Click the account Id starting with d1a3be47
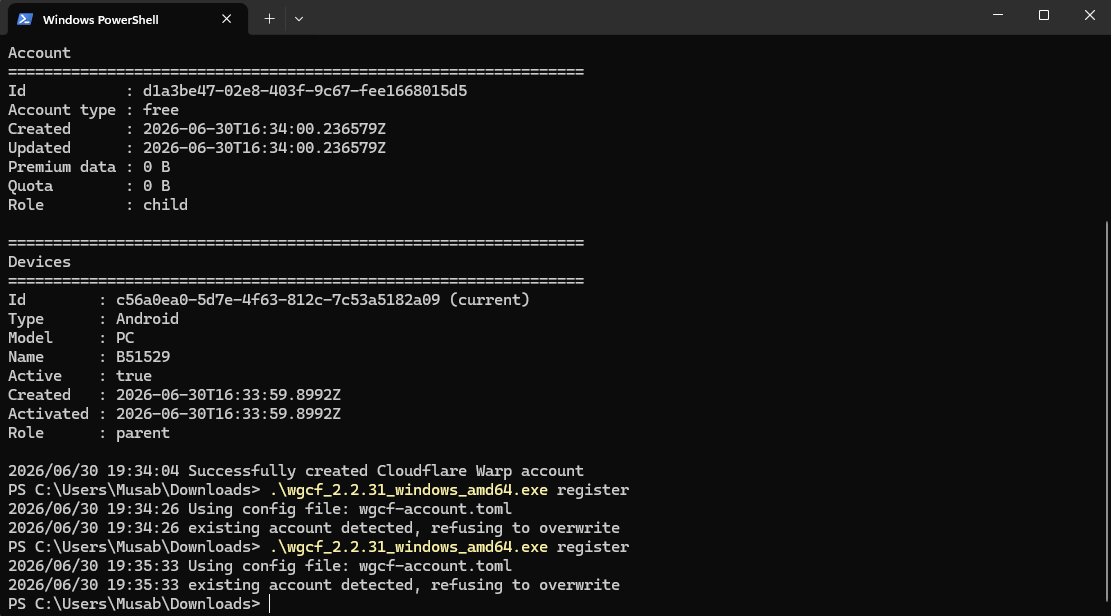 tap(305, 91)
